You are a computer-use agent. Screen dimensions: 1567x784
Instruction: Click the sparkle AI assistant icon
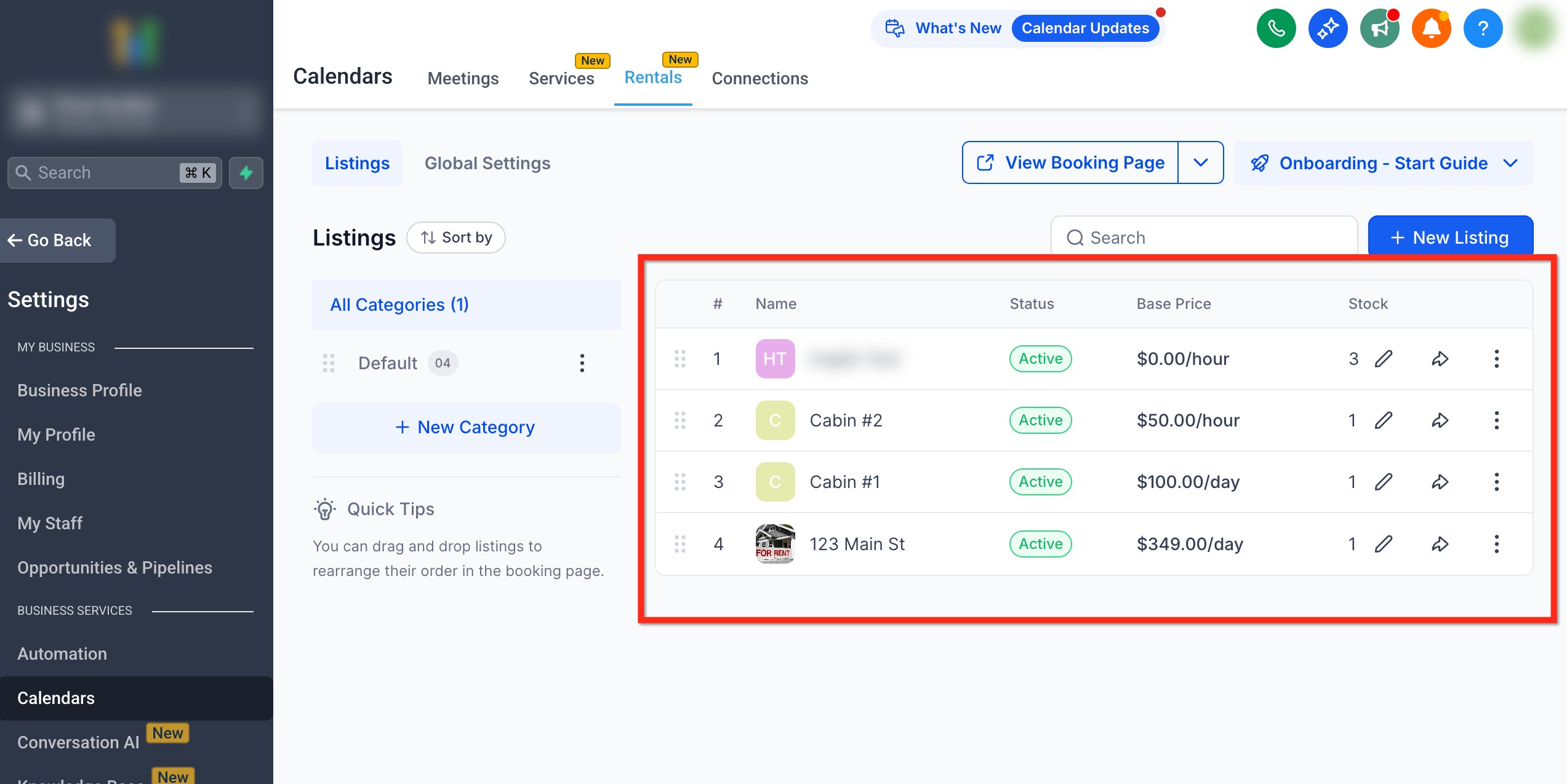(1328, 28)
